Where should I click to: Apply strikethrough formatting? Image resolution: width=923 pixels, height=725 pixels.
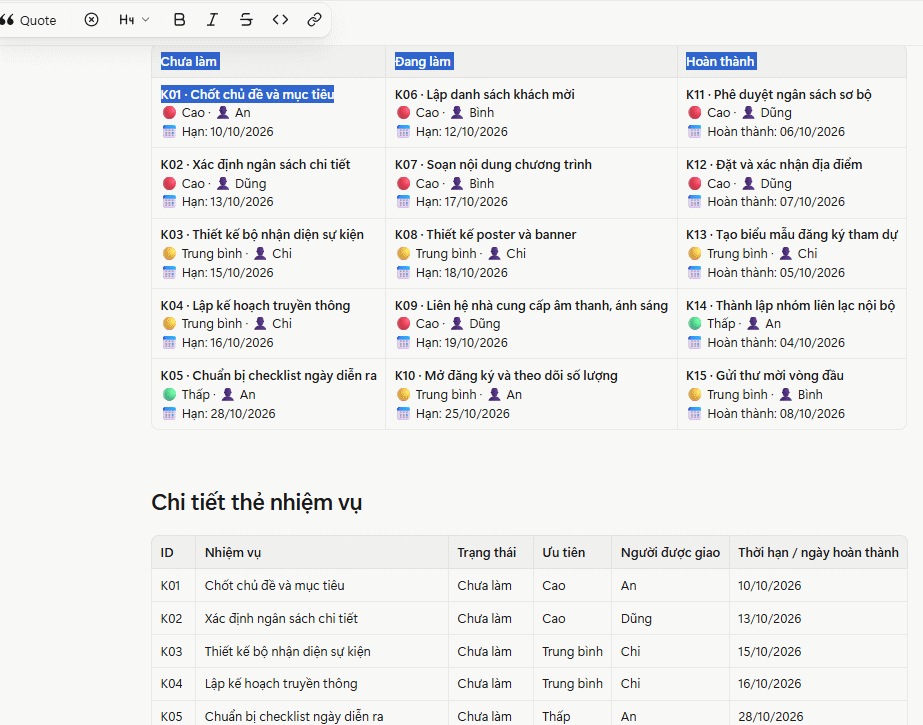[x=246, y=20]
